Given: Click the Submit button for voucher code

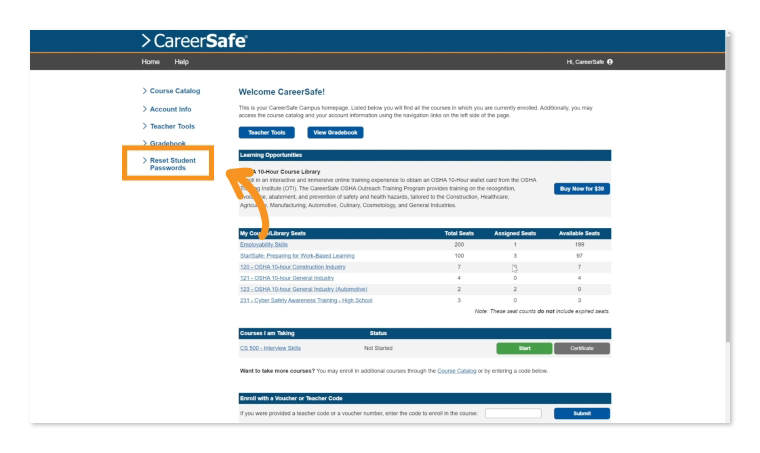Looking at the screenshot, I should point(582,413).
